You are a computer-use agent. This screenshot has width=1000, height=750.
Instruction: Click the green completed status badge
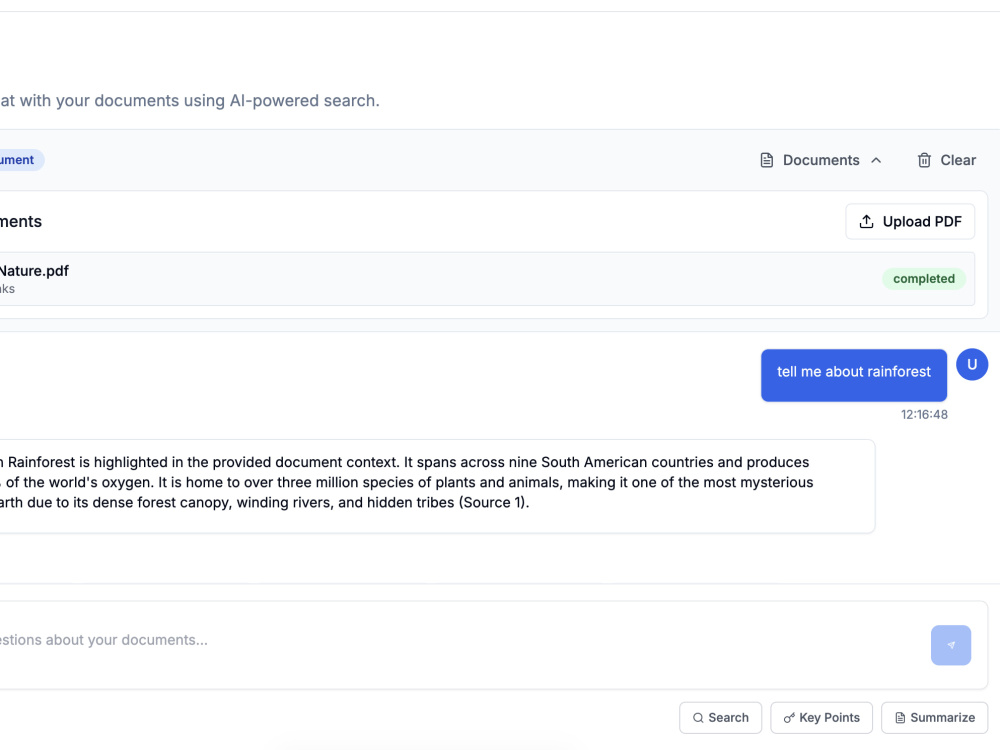coord(923,279)
